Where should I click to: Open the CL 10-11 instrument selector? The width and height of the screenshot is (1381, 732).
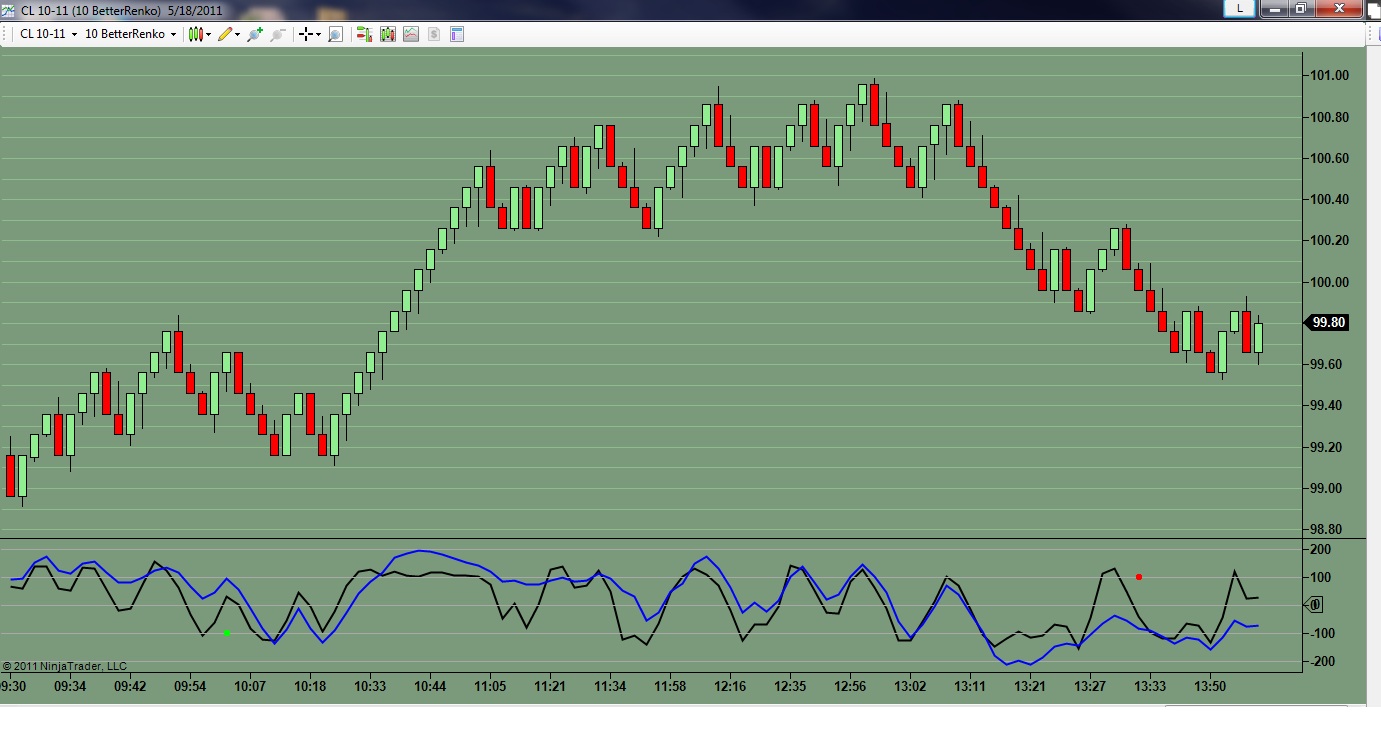pyautogui.click(x=49, y=34)
